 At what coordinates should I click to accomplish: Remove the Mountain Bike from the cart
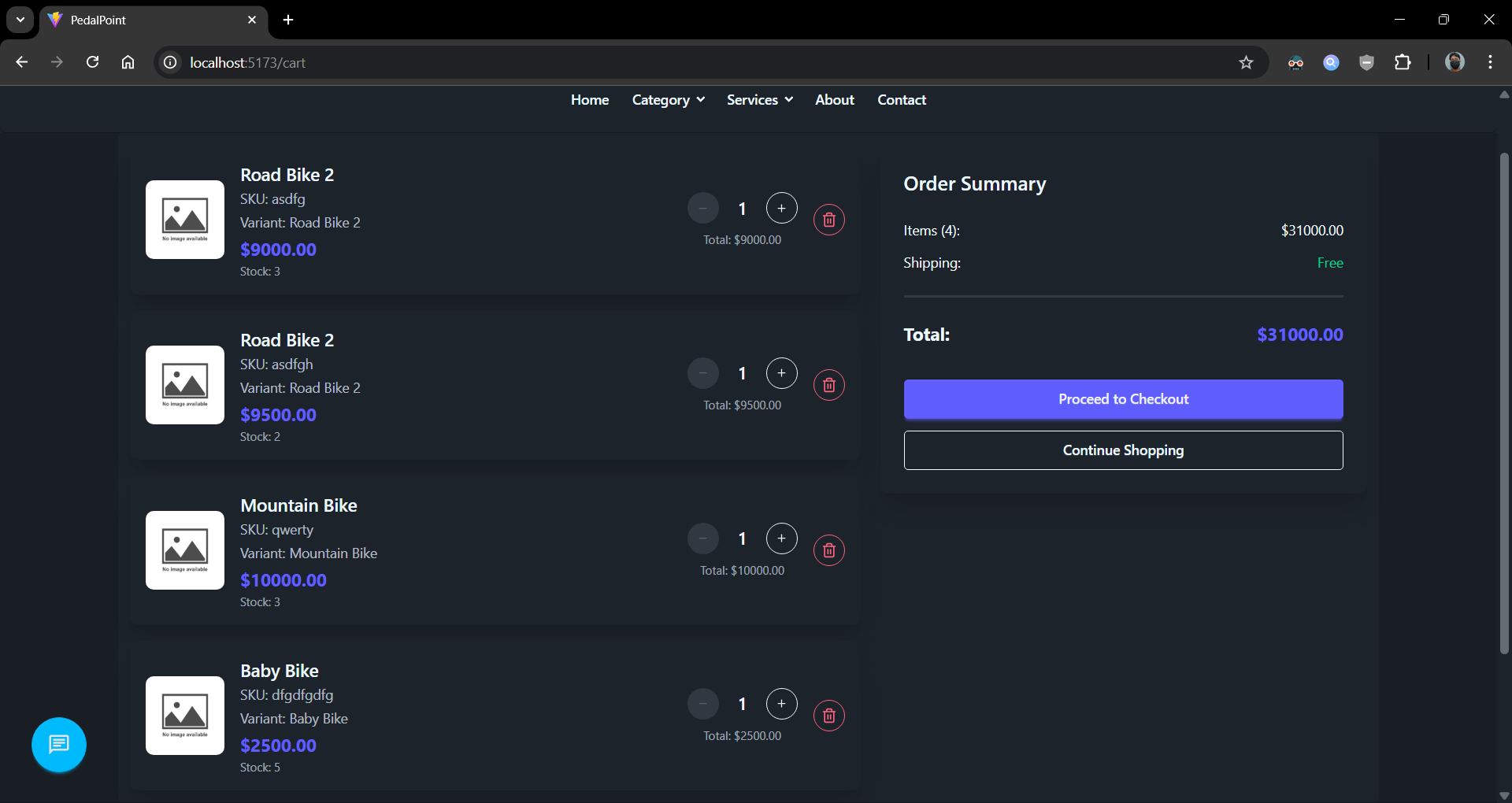click(x=828, y=550)
